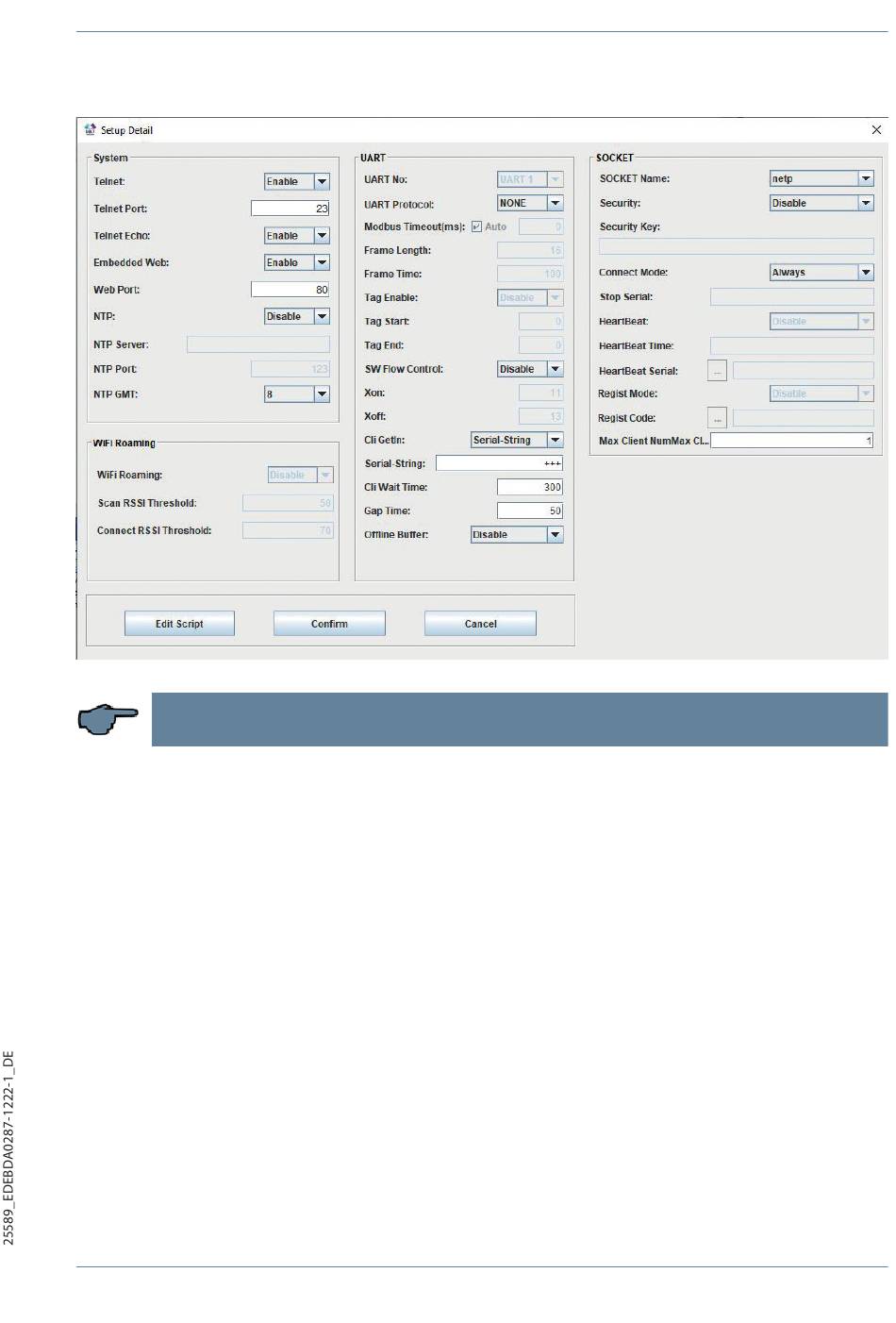Click the Regist Code browse button
The image size is (896, 1323).
(717, 418)
